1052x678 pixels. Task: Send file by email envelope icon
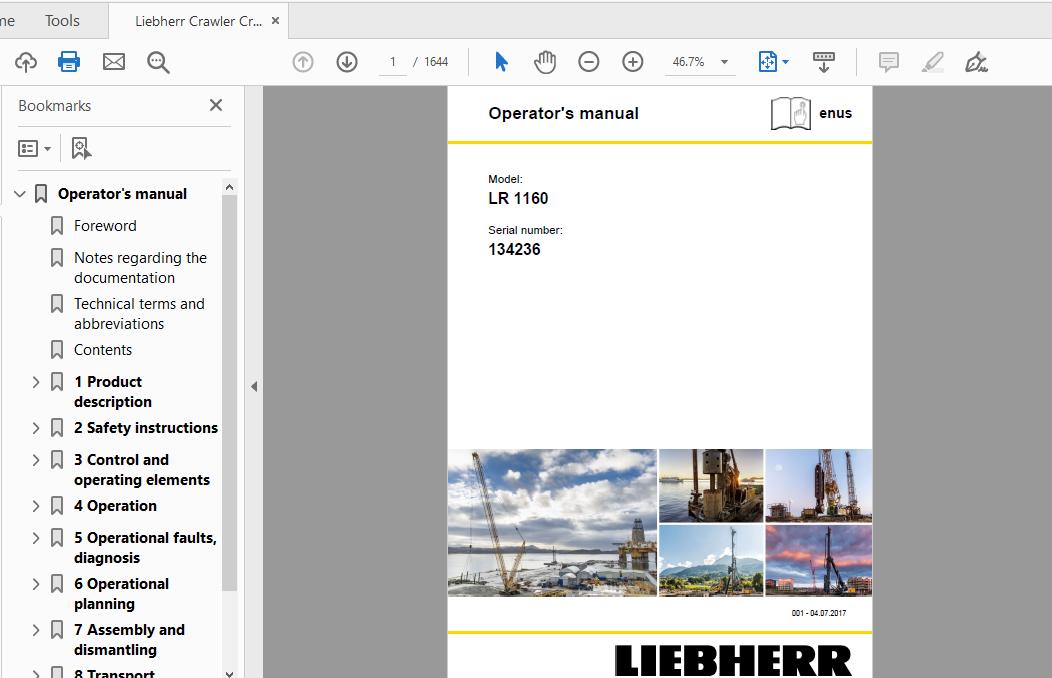tap(114, 62)
